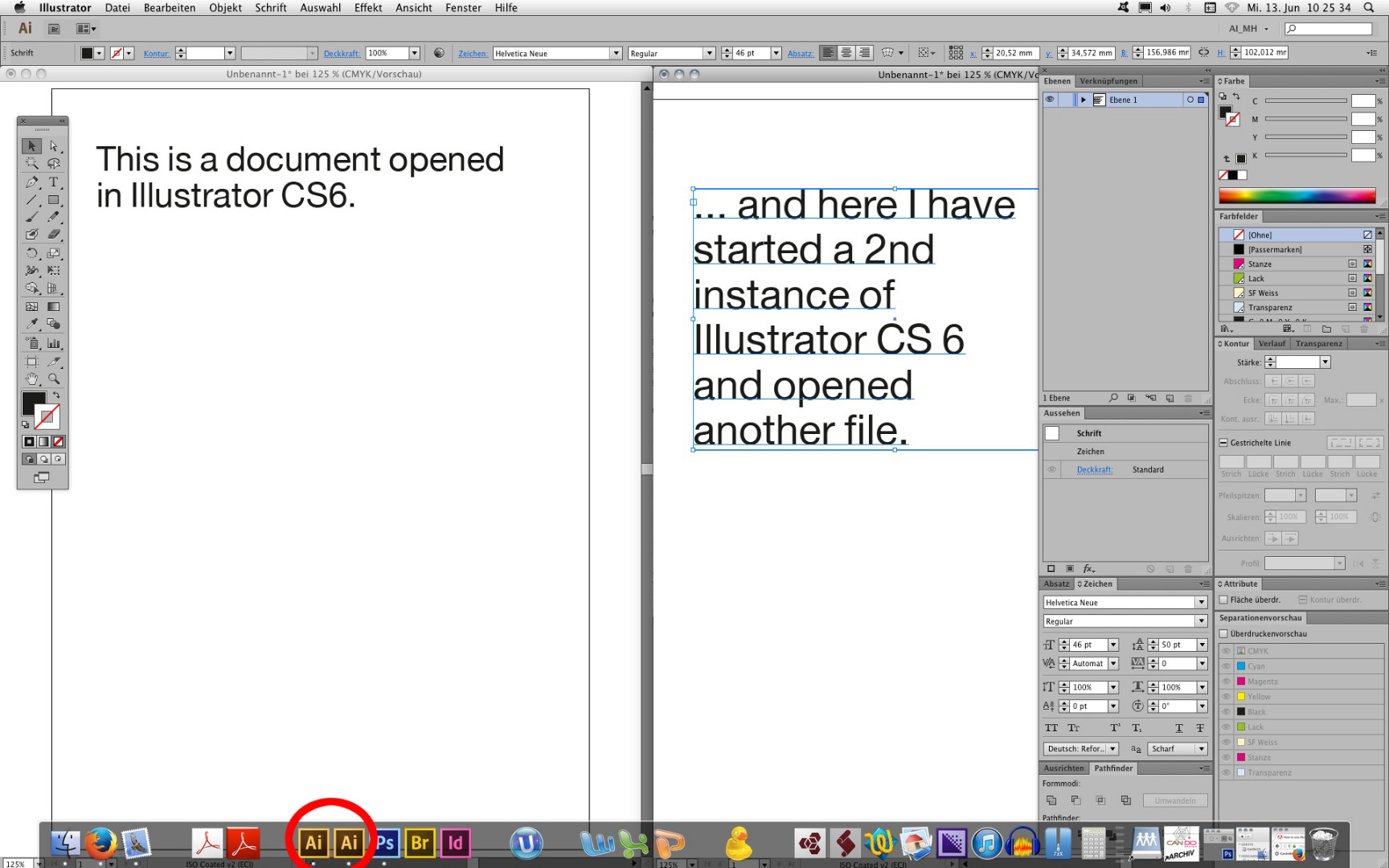Center-align text via control bar
This screenshot has height=868, width=1389.
point(846,53)
